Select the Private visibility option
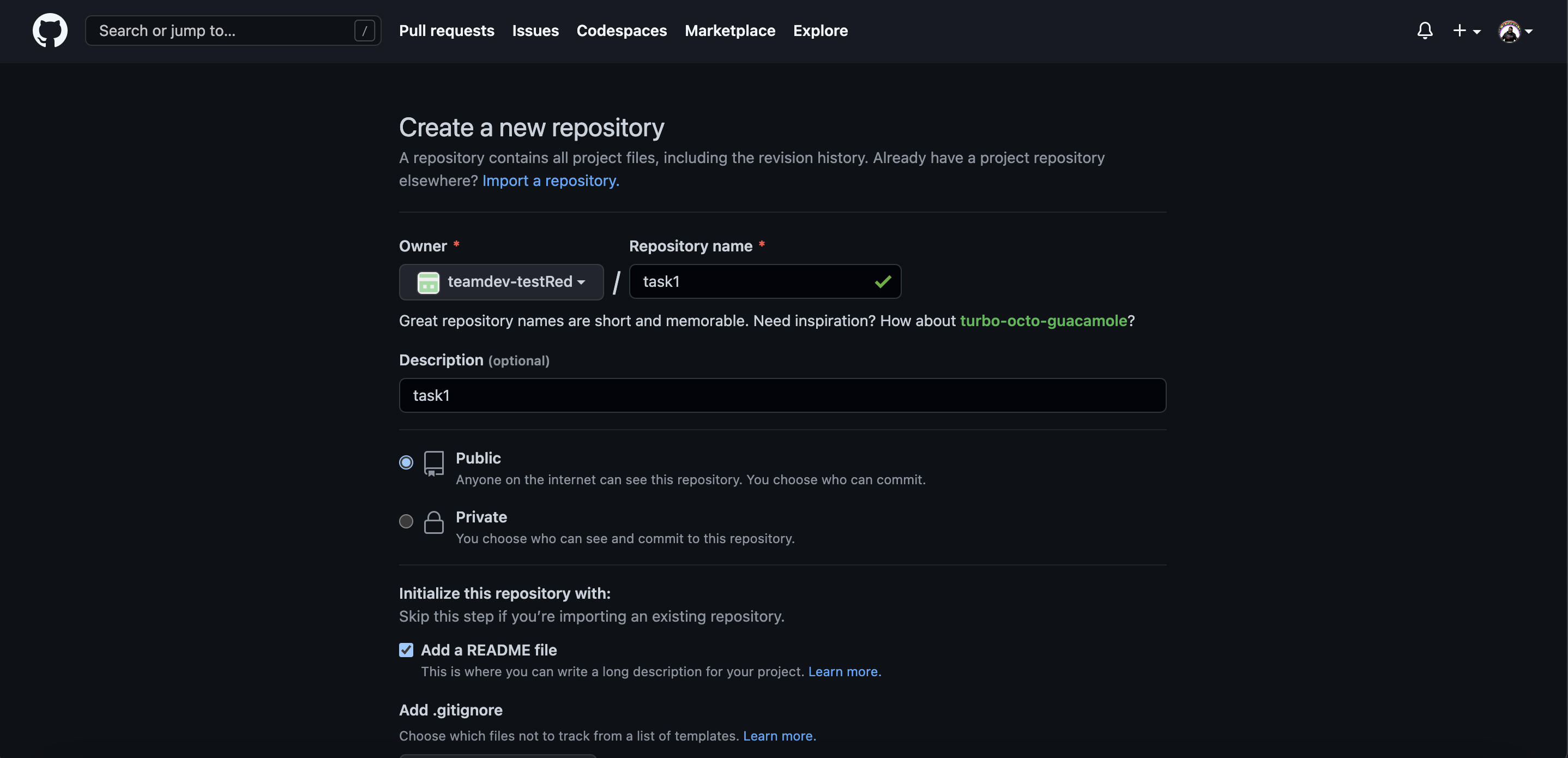 (x=406, y=521)
